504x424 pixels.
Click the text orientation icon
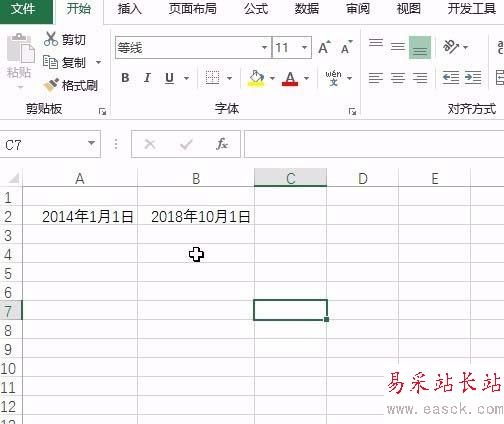450,47
